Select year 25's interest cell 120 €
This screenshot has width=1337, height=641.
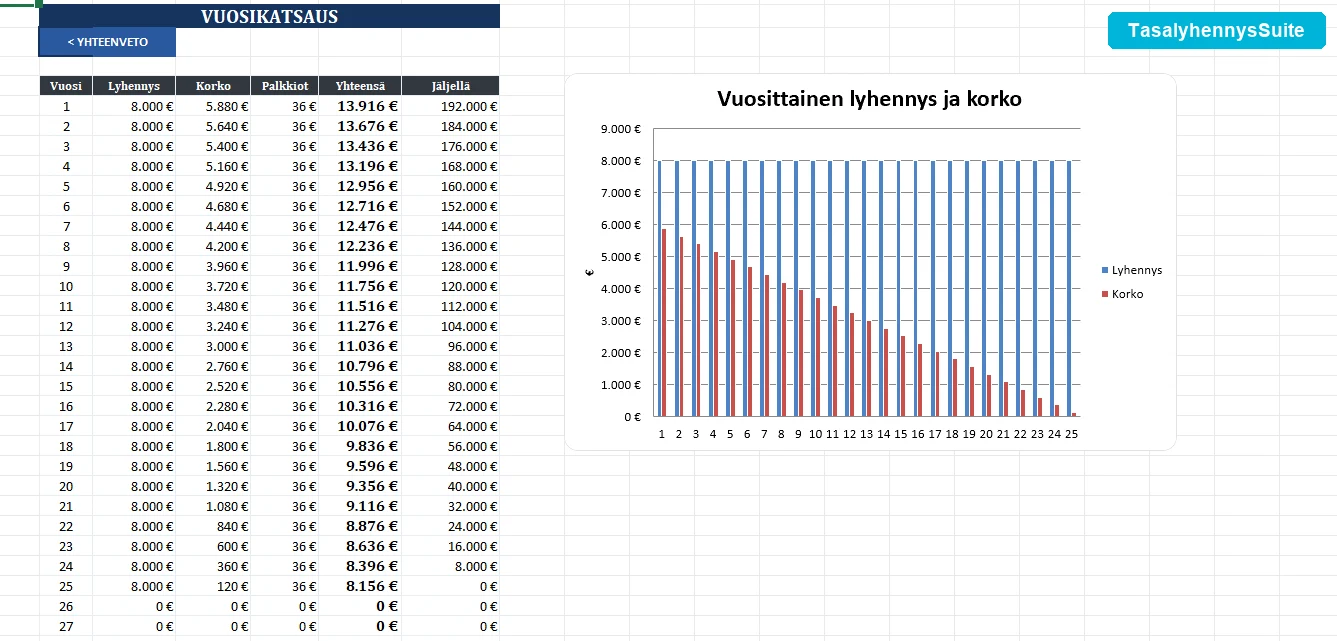click(x=213, y=586)
